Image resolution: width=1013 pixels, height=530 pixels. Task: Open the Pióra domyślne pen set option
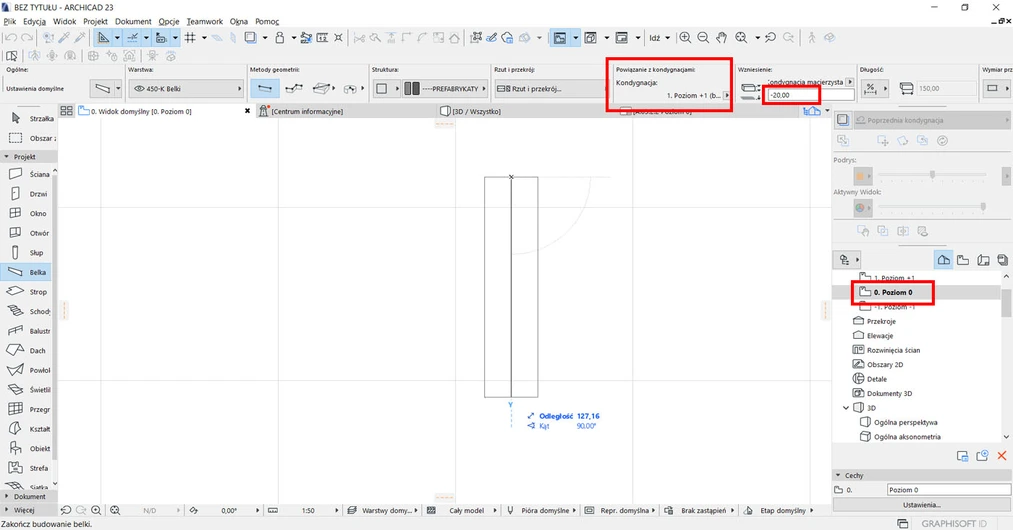(541, 510)
